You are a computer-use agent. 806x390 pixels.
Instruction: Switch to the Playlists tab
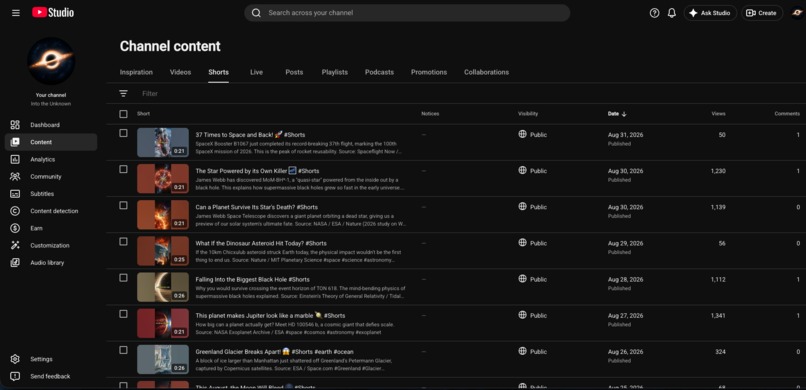335,72
